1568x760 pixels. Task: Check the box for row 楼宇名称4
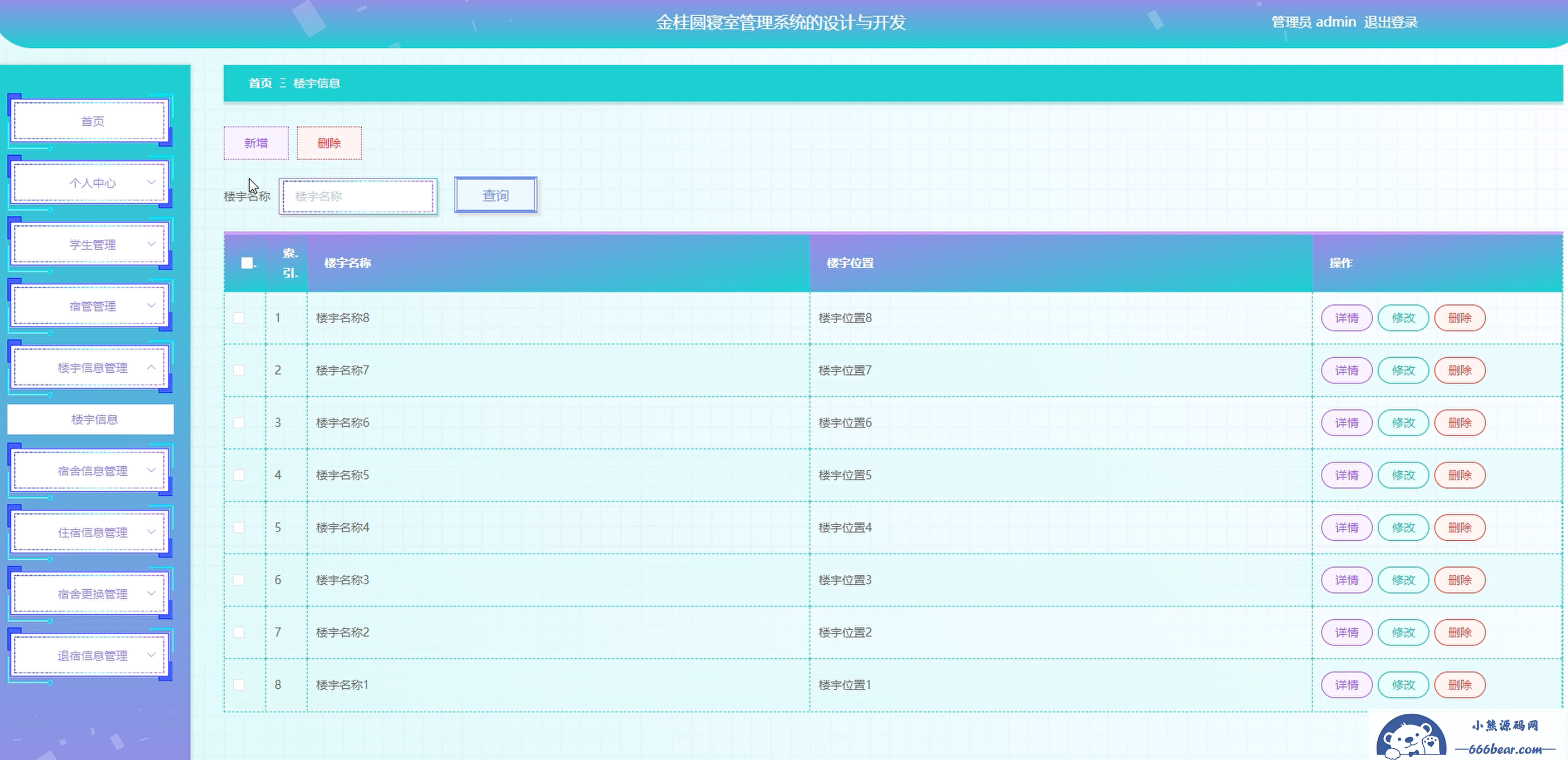[x=239, y=527]
